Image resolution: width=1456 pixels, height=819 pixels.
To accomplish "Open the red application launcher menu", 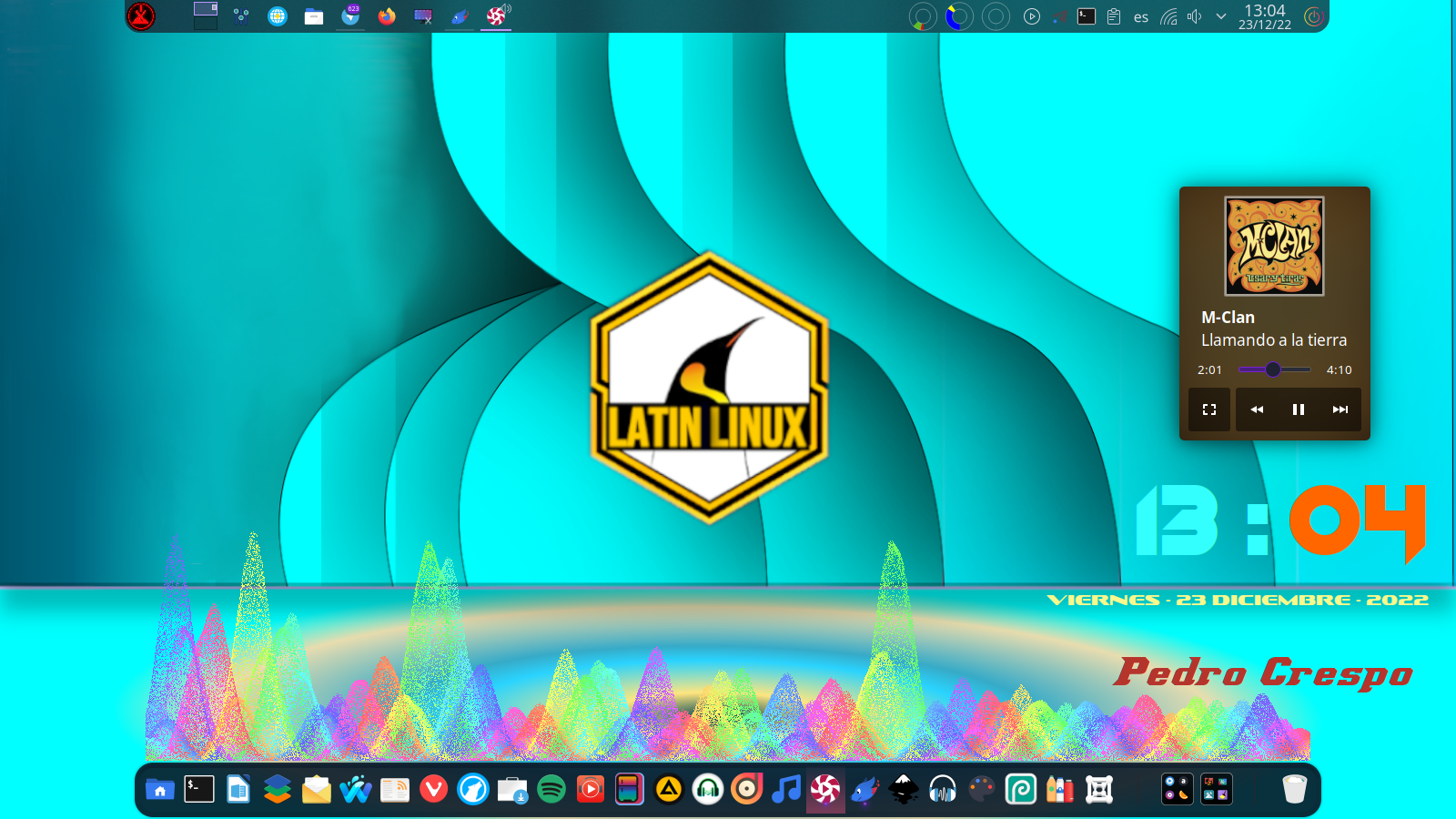I will 141,16.
